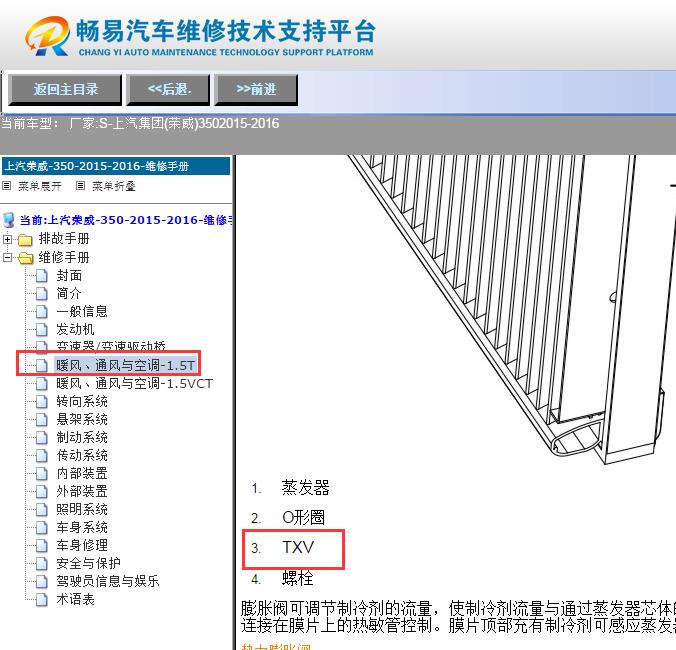Click the document icon beside 暖风、通风与空调-1.5VCT
676x650 pixels.
point(41,384)
